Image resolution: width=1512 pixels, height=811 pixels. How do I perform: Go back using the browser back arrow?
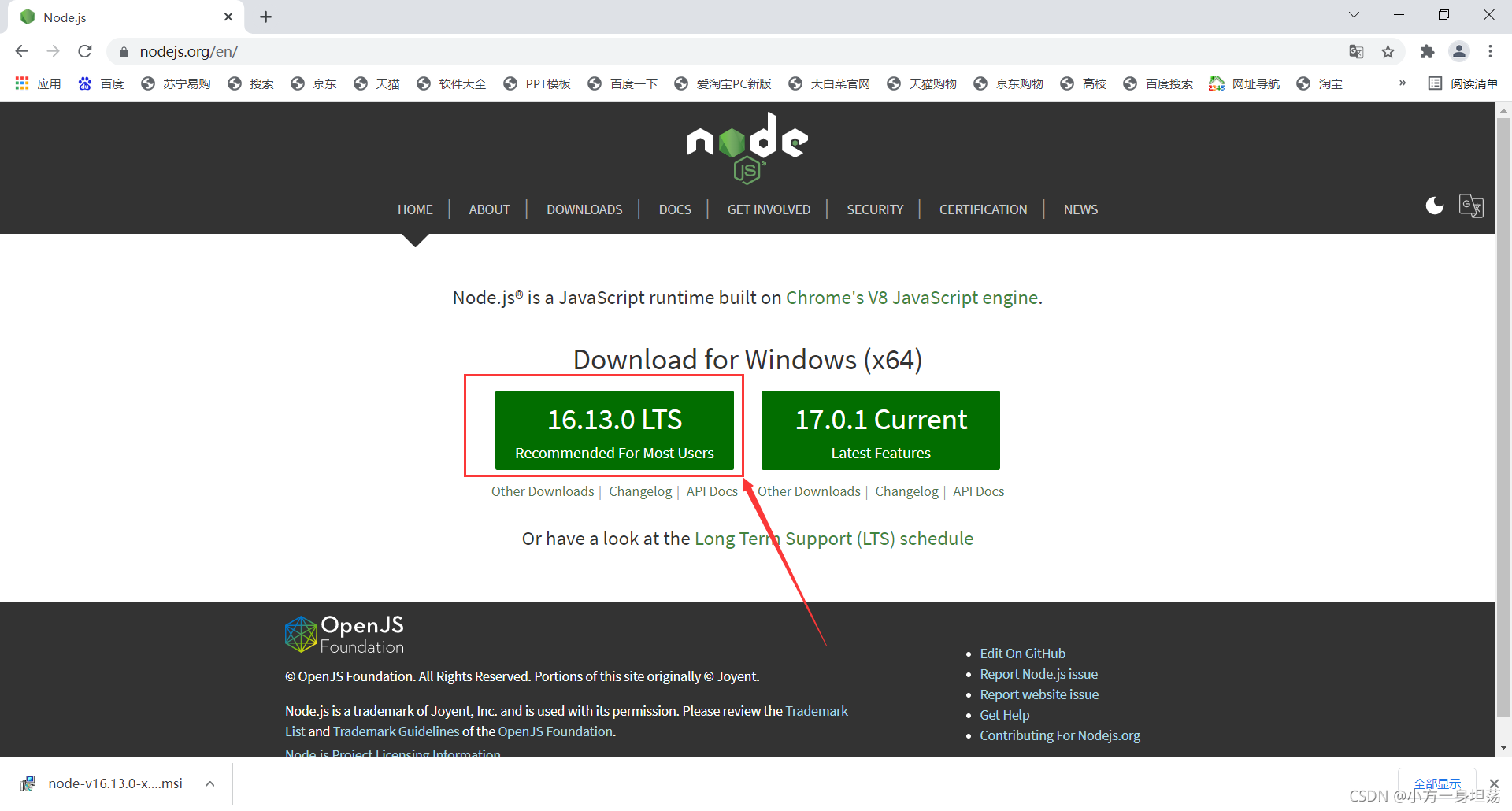pos(21,51)
